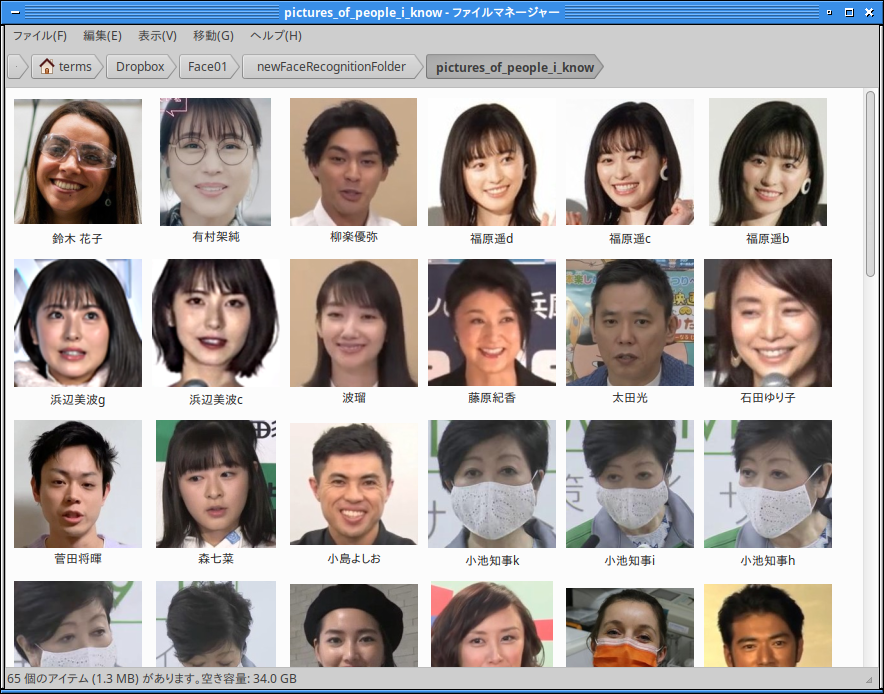
Task: Select the 福原遥d image thumbnail
Action: pyautogui.click(x=492, y=162)
